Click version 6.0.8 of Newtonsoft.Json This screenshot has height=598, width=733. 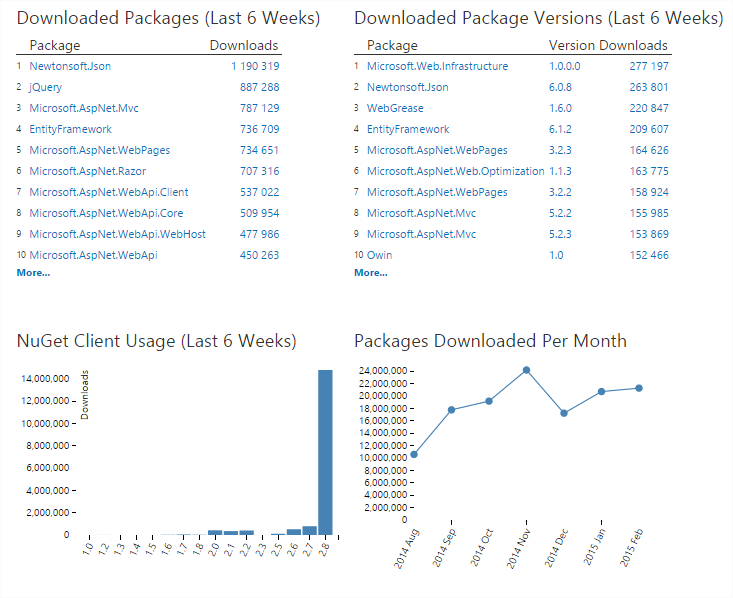[560, 87]
